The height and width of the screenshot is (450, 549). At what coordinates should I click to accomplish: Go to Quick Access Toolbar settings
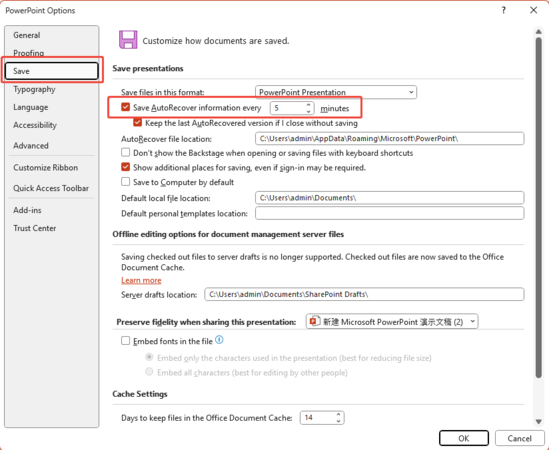click(51, 188)
